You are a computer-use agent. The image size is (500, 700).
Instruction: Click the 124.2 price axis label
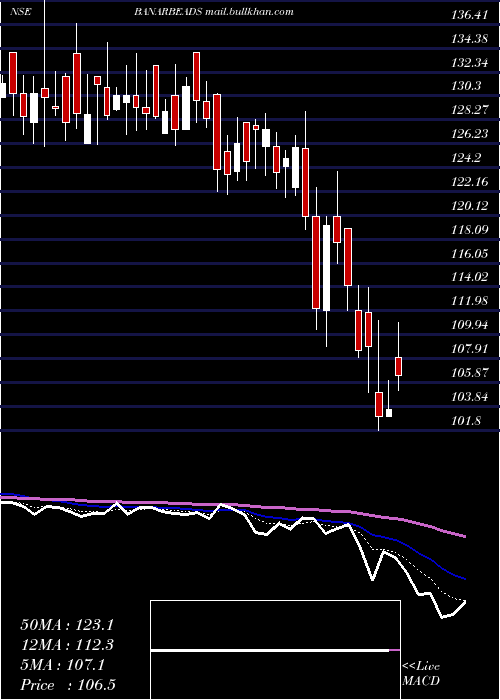pos(466,158)
